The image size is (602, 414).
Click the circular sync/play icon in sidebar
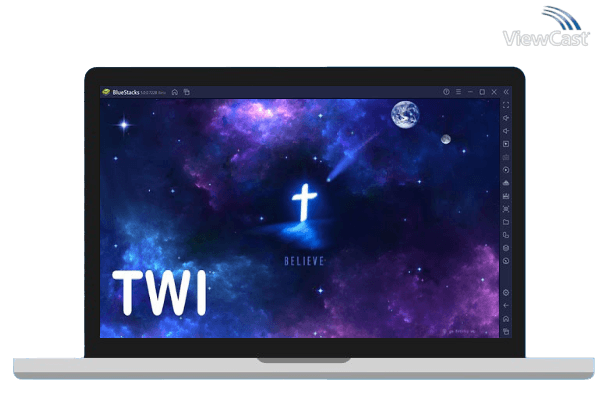click(x=506, y=170)
